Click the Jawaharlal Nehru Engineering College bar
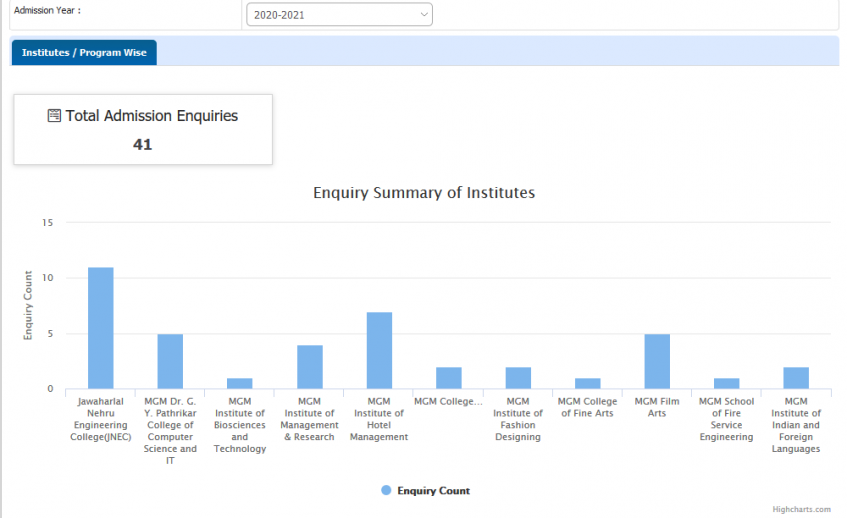Screen dimensions: 847x518 coord(101,328)
